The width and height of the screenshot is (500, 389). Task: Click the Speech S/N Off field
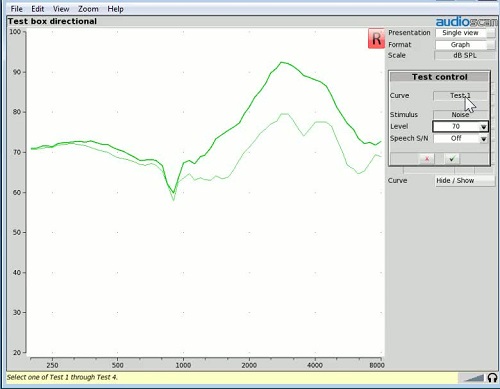click(456, 138)
